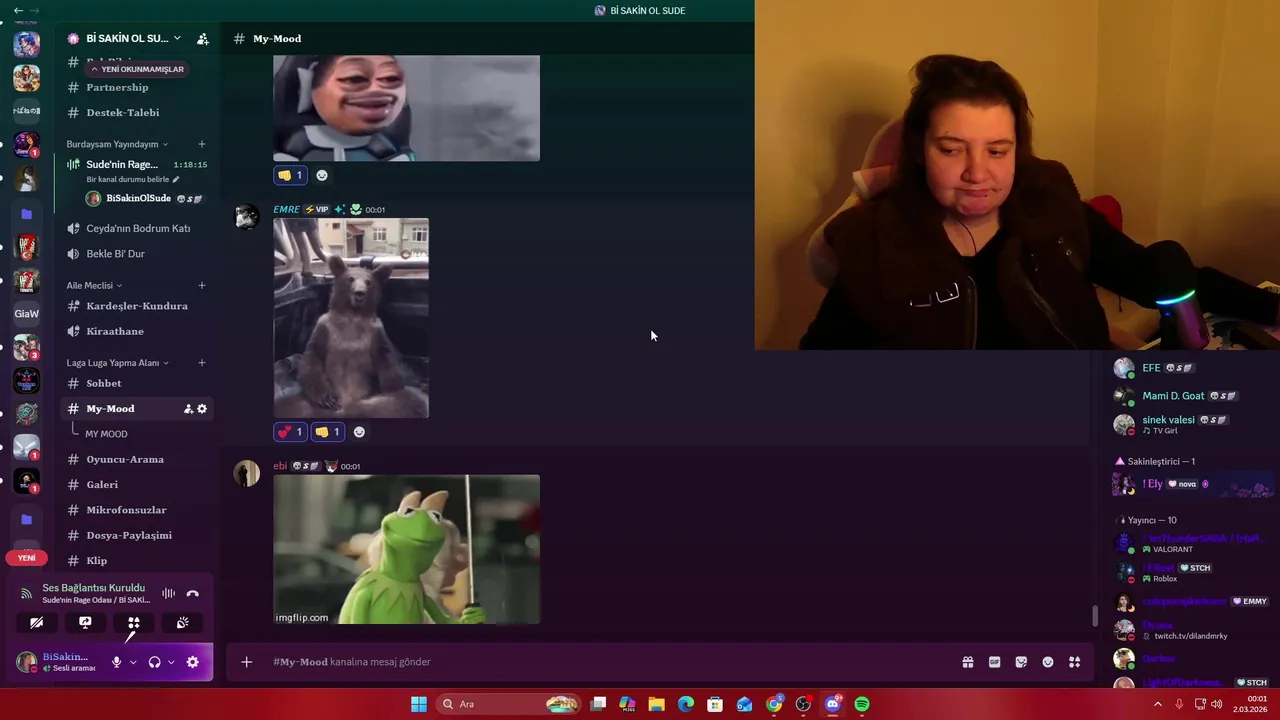
Task: Open activities launcher in voice panel
Action: pos(133,623)
